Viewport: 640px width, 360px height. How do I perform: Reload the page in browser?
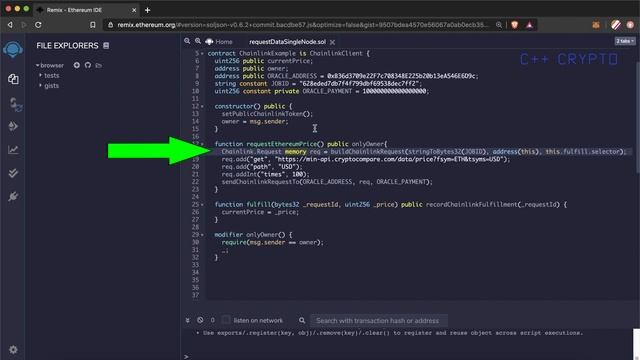coord(38,25)
